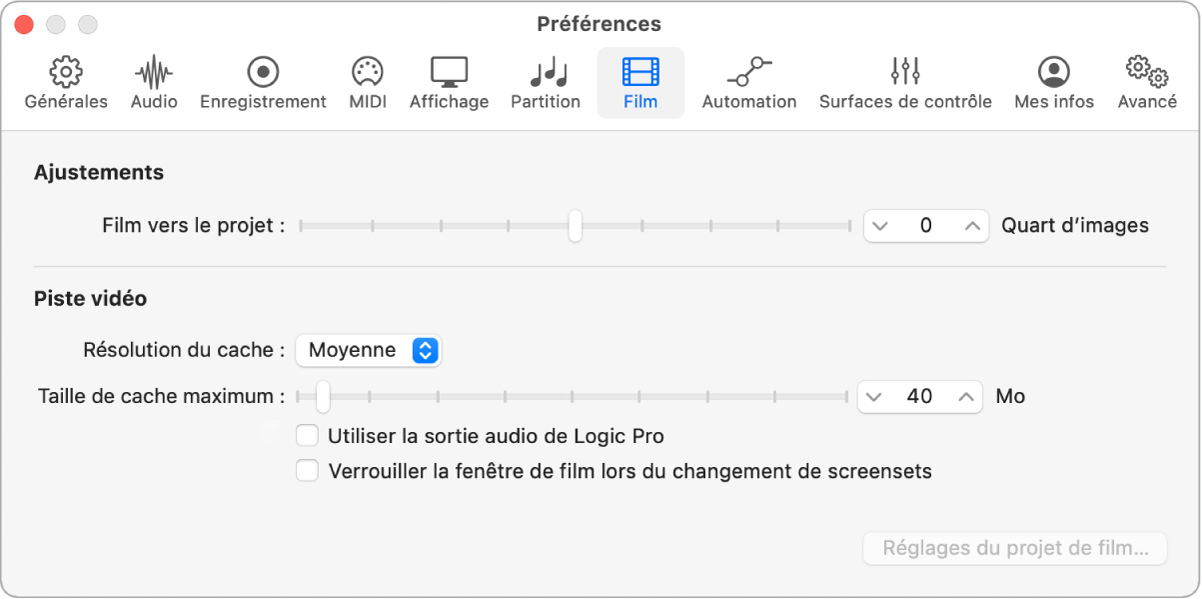Viewport: 1202px width, 599px height.
Task: Enable Utiliser la sortie audio de Logic Pro
Action: point(308,436)
